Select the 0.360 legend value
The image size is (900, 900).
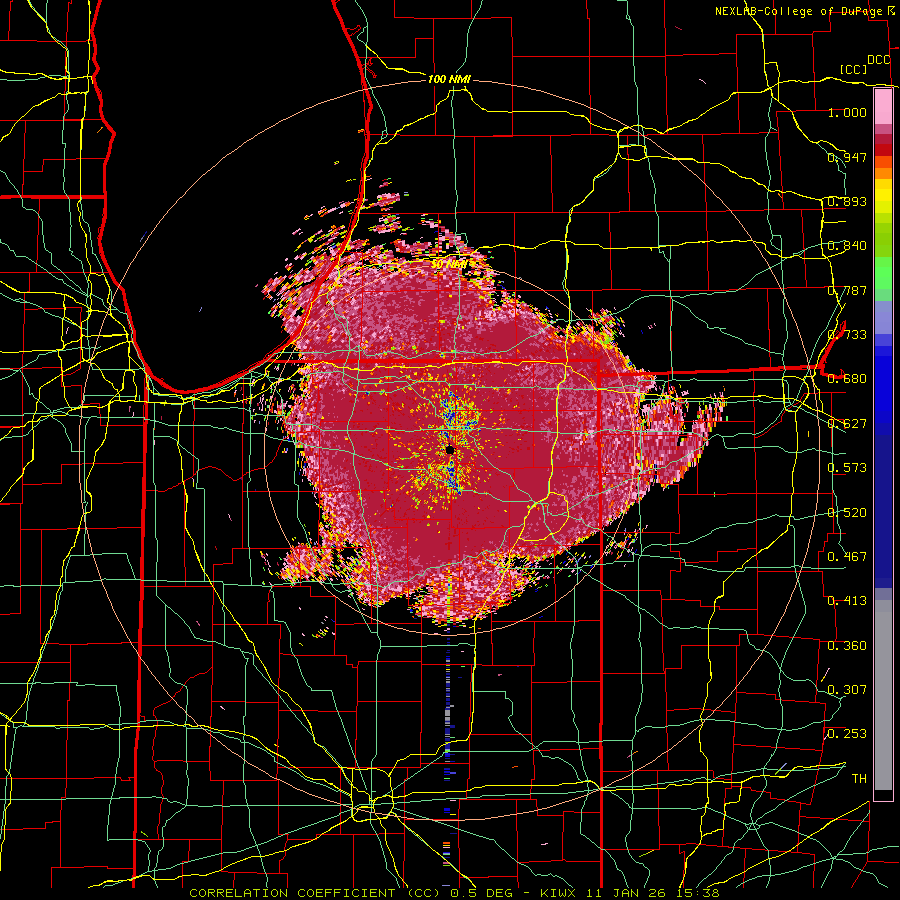[847, 645]
